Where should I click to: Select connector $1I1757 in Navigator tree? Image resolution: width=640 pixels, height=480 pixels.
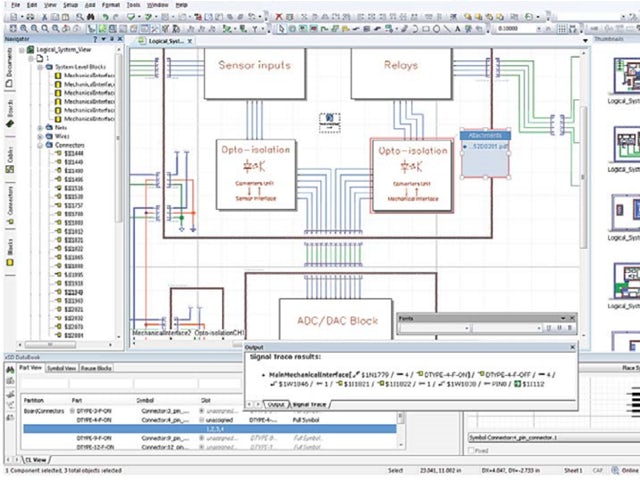pos(73,205)
